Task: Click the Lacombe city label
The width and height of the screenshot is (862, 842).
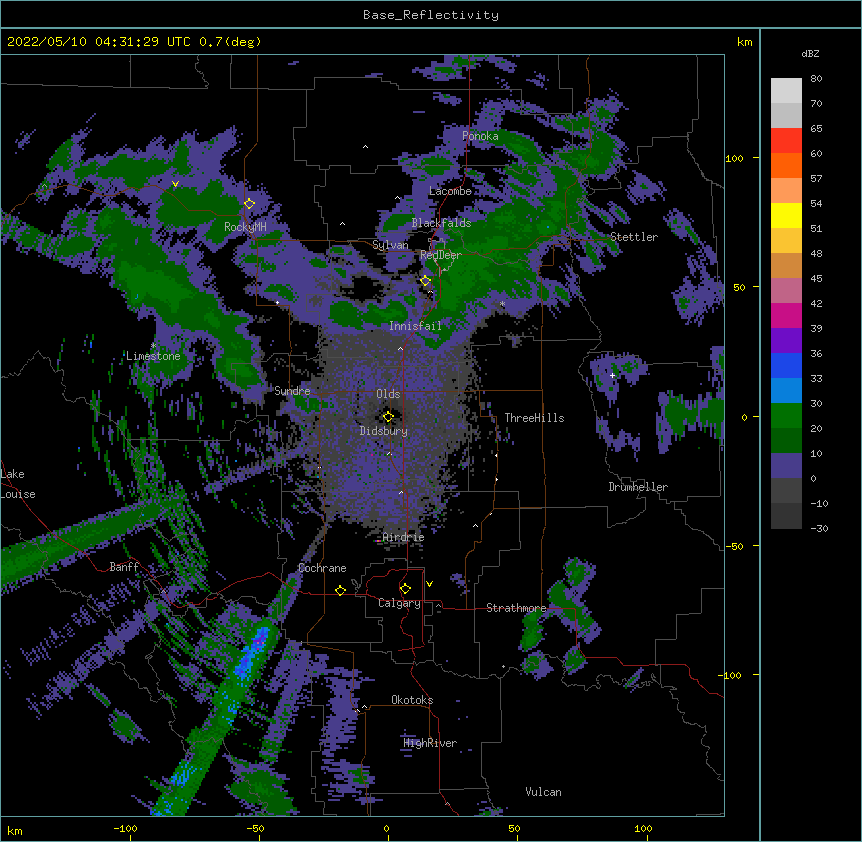Action: 450,191
